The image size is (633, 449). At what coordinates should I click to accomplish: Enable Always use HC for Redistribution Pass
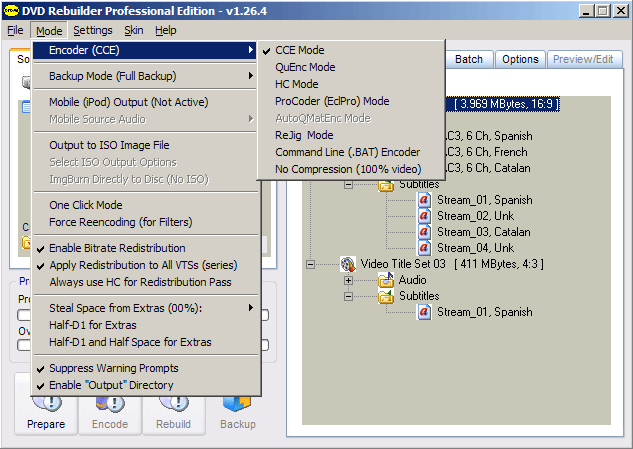146,282
